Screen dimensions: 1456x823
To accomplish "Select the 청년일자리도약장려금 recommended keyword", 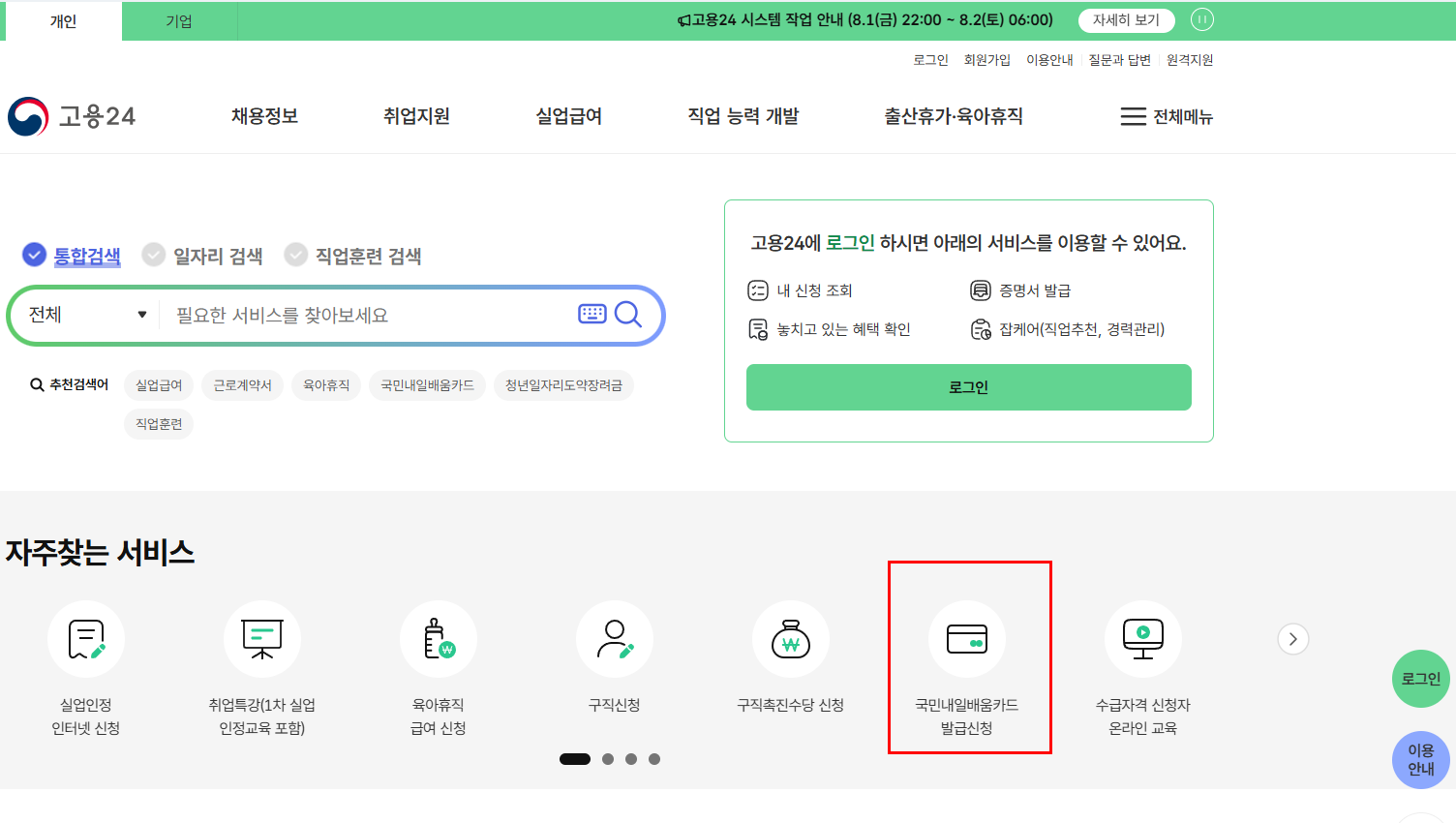I will tap(563, 385).
